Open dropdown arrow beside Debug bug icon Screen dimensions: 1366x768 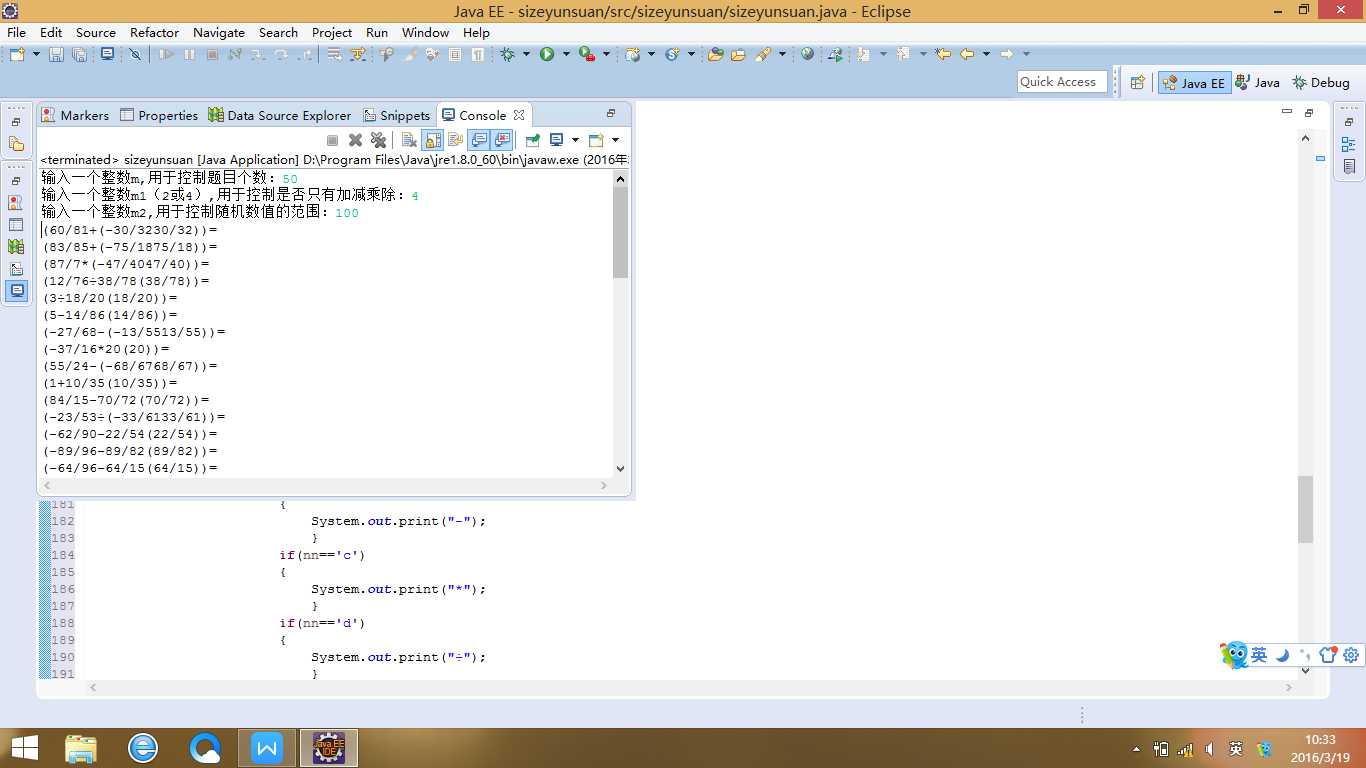coord(526,54)
